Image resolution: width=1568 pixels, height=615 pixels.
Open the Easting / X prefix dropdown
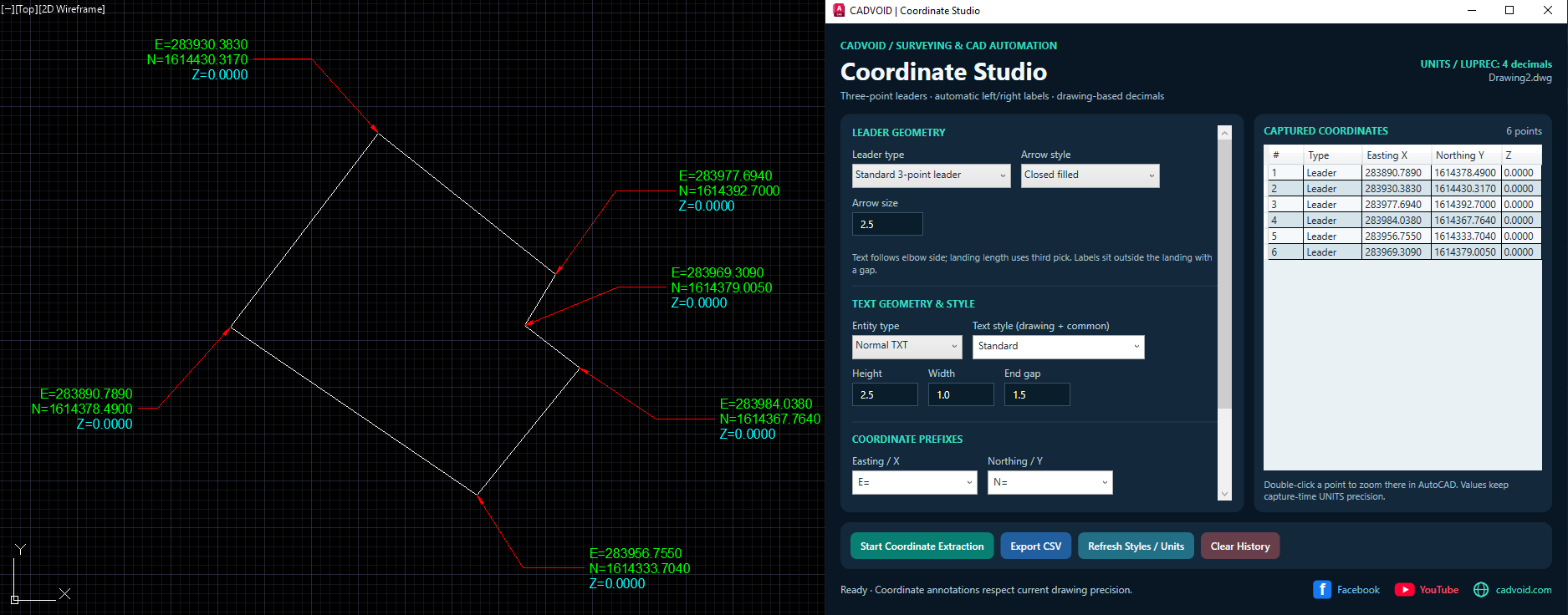915,482
